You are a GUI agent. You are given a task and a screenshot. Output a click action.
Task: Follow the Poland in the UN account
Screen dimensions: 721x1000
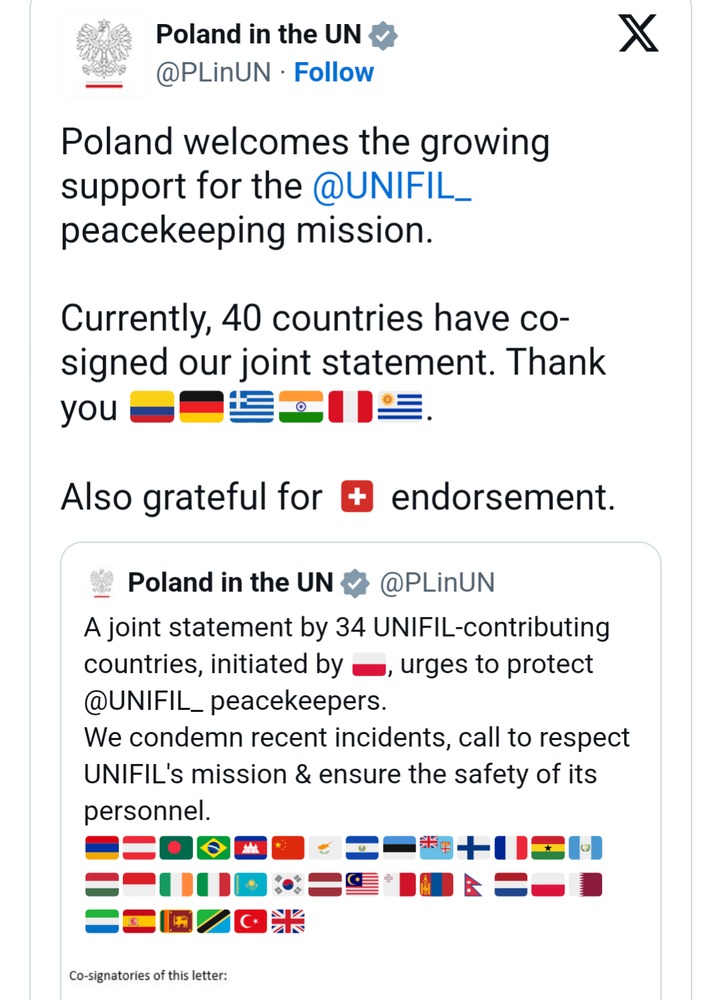point(333,73)
